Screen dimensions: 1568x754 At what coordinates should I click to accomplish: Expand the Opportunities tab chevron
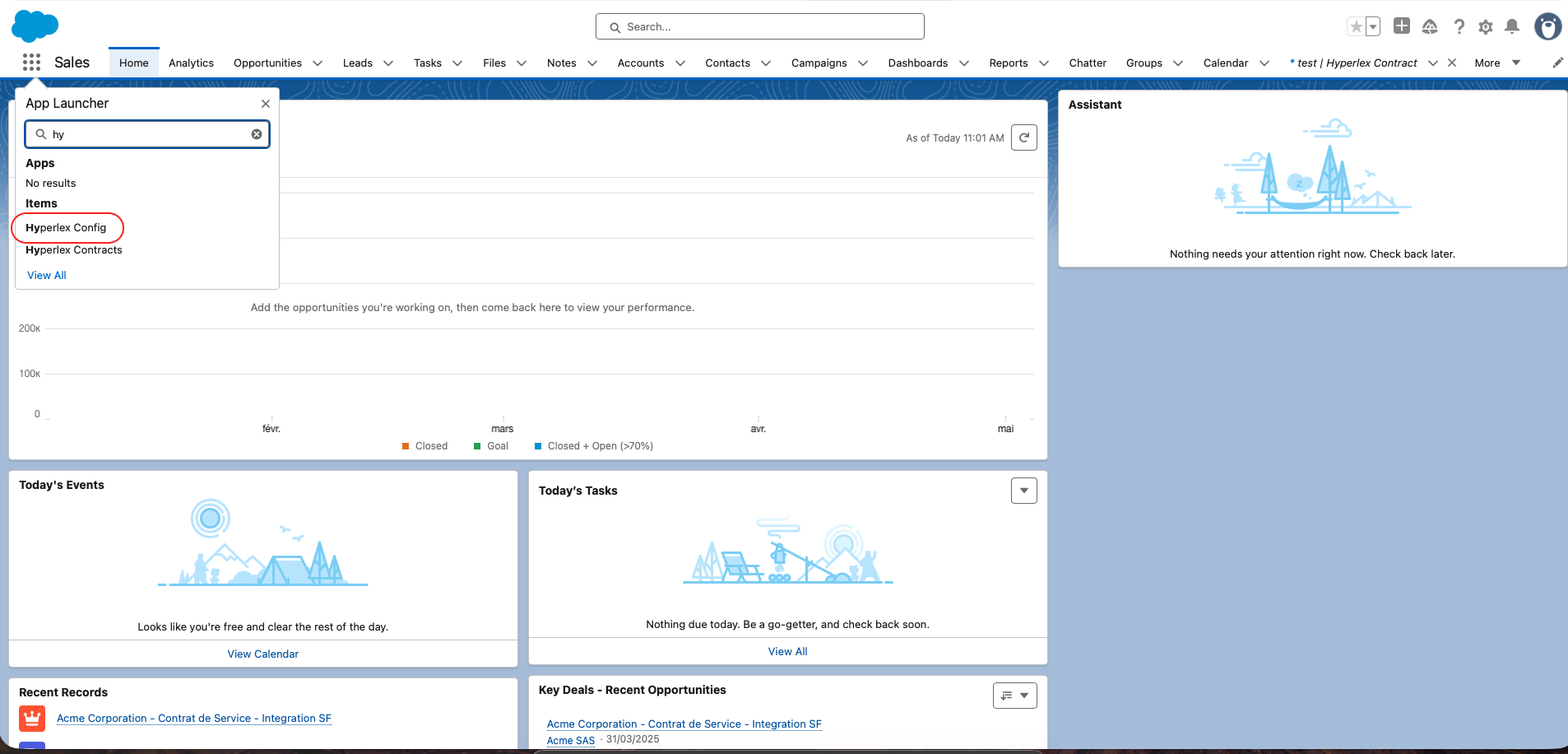point(318,63)
